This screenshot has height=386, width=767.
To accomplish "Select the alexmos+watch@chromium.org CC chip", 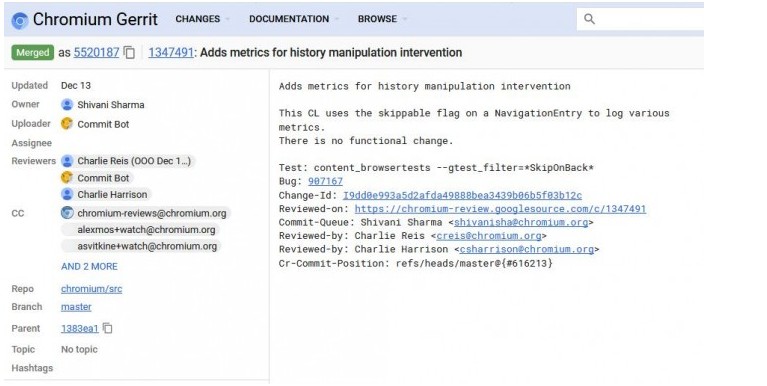I will point(140,229).
